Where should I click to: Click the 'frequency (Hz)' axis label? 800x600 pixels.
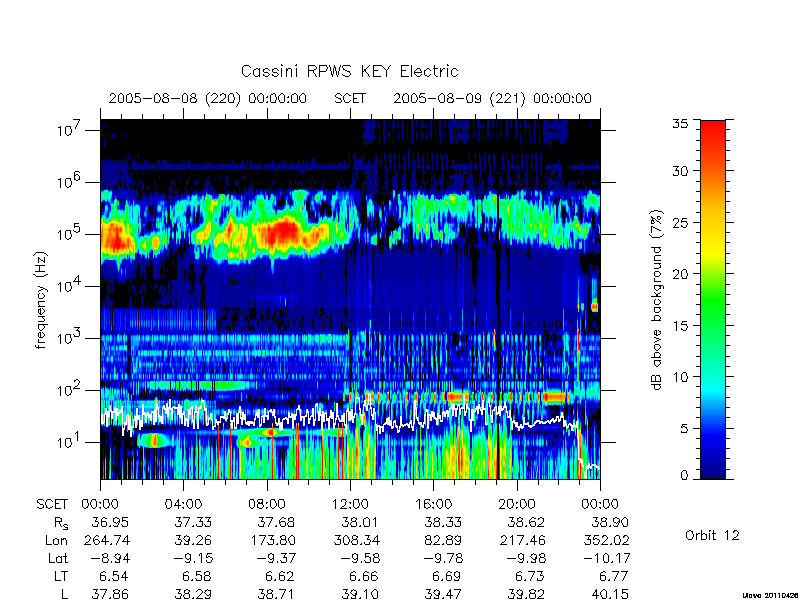click(41, 300)
